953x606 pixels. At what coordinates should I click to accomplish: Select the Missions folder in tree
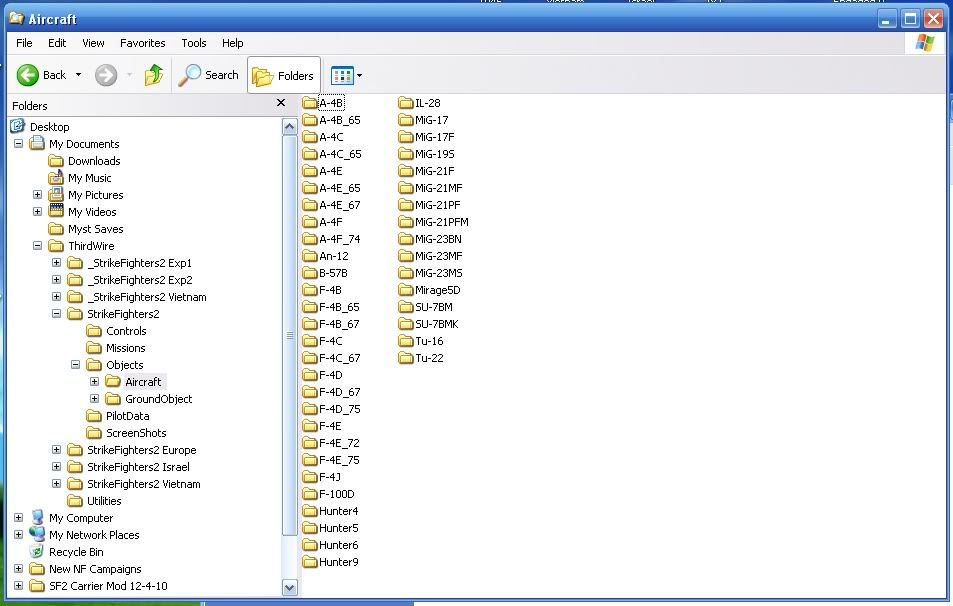coord(126,348)
